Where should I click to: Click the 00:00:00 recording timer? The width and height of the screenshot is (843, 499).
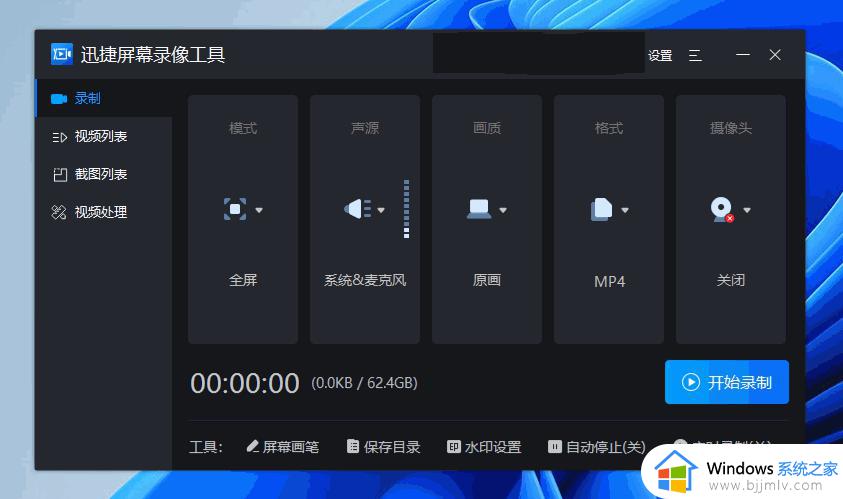245,383
